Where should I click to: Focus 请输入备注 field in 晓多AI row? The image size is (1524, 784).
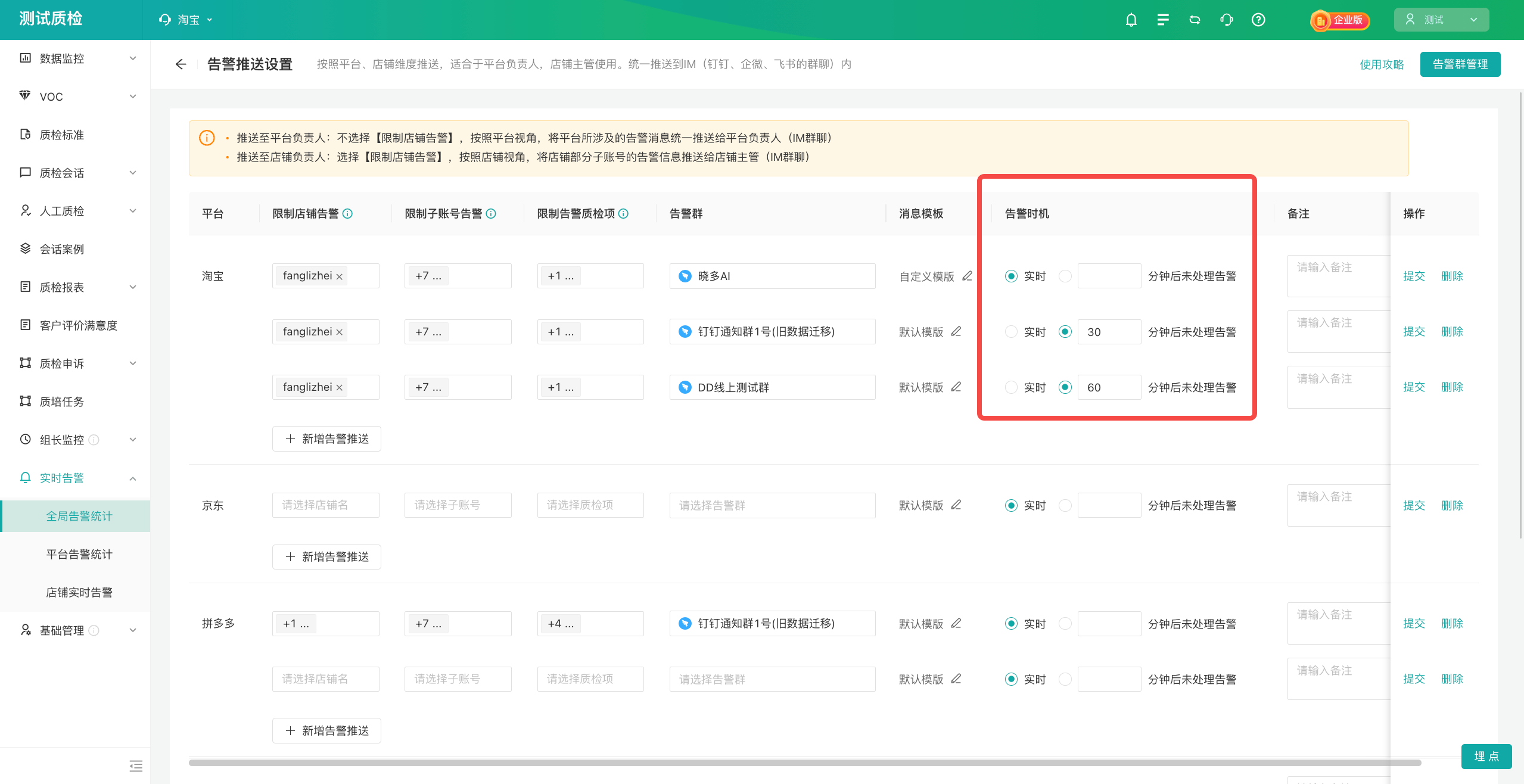click(1339, 276)
